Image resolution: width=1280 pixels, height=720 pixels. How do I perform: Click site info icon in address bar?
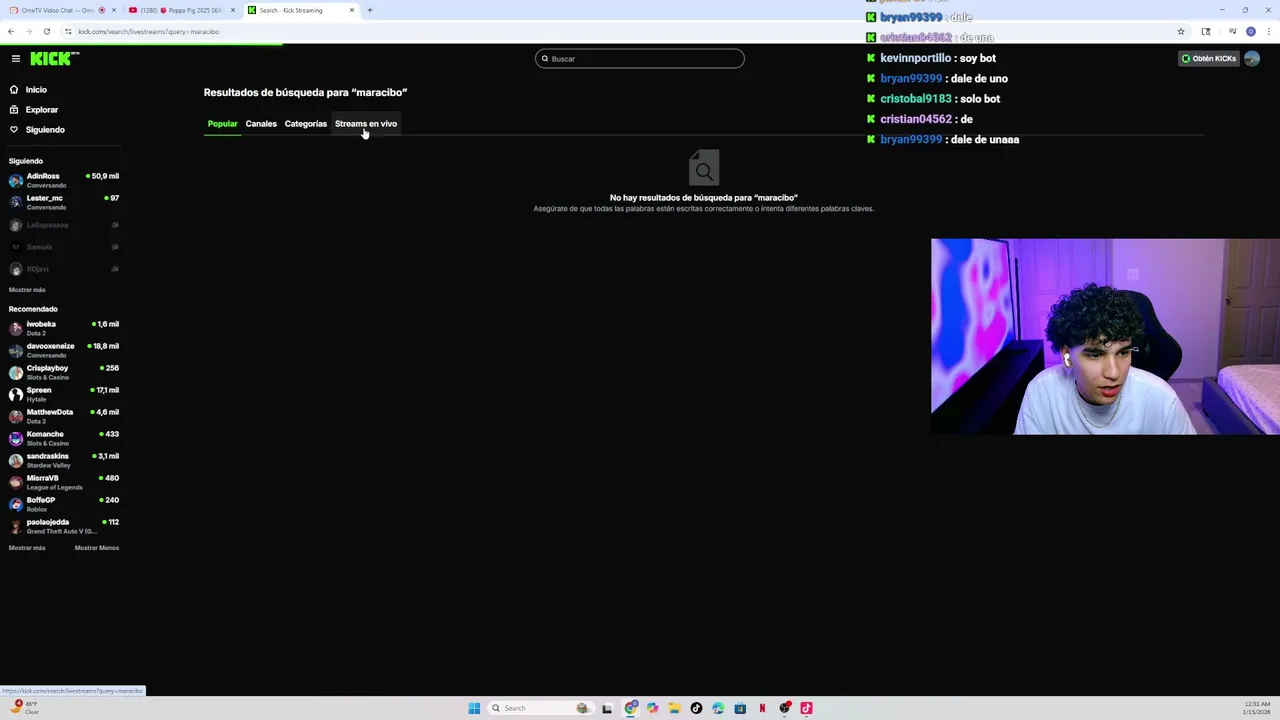tap(68, 32)
